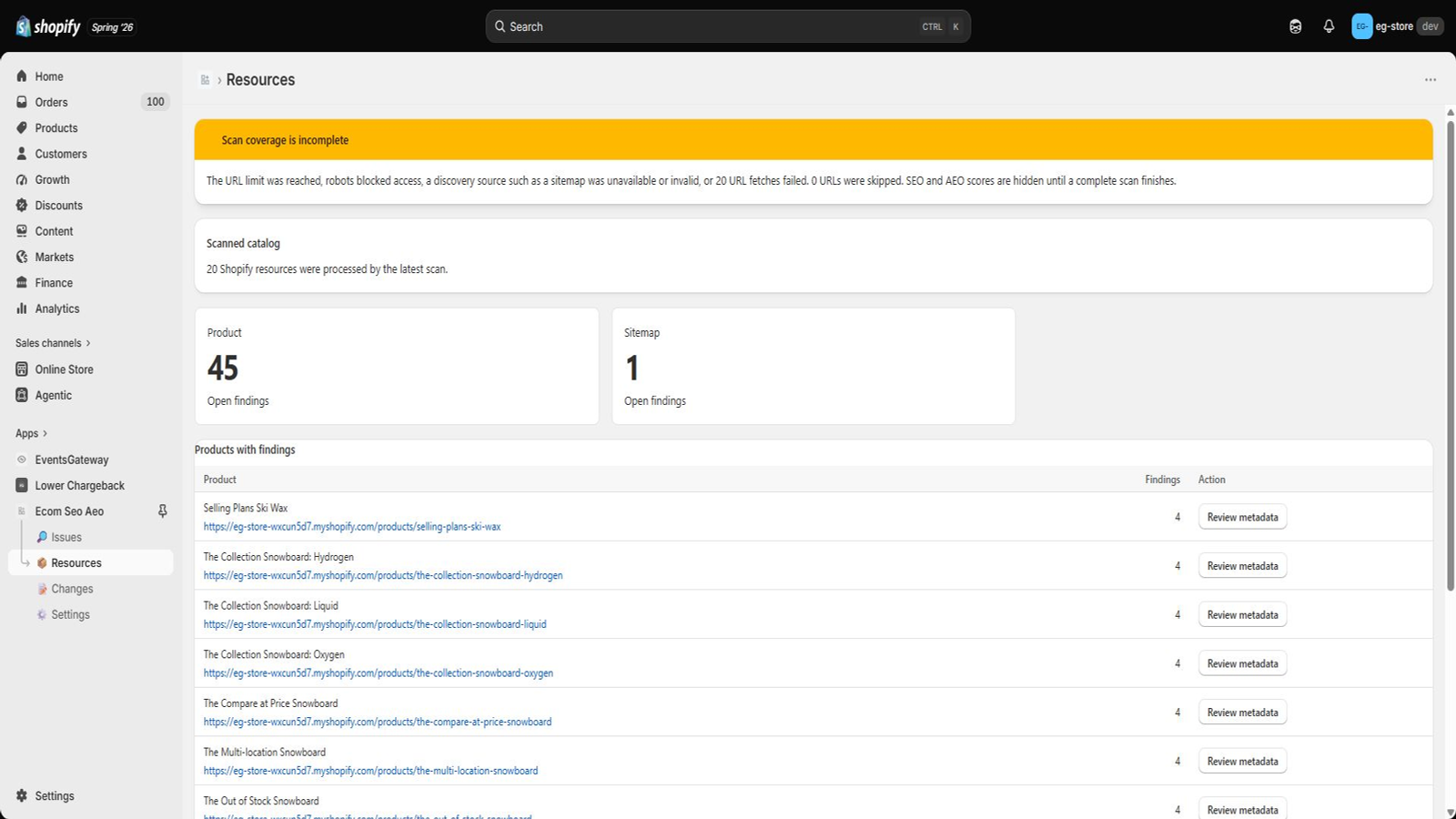This screenshot has width=1456, height=819.
Task: Open the collection-snowboard-liquid product URL
Action: (x=375, y=624)
